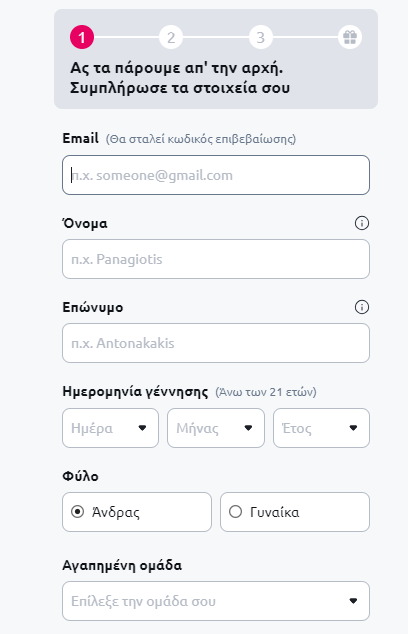Click the Όνομα first name field

[x=216, y=259]
